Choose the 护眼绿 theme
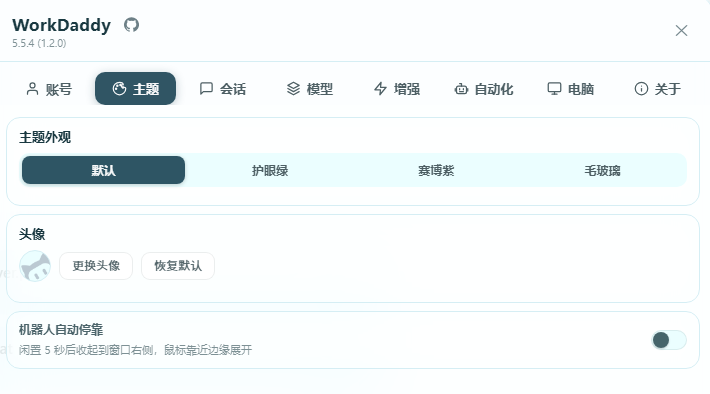 coord(270,170)
